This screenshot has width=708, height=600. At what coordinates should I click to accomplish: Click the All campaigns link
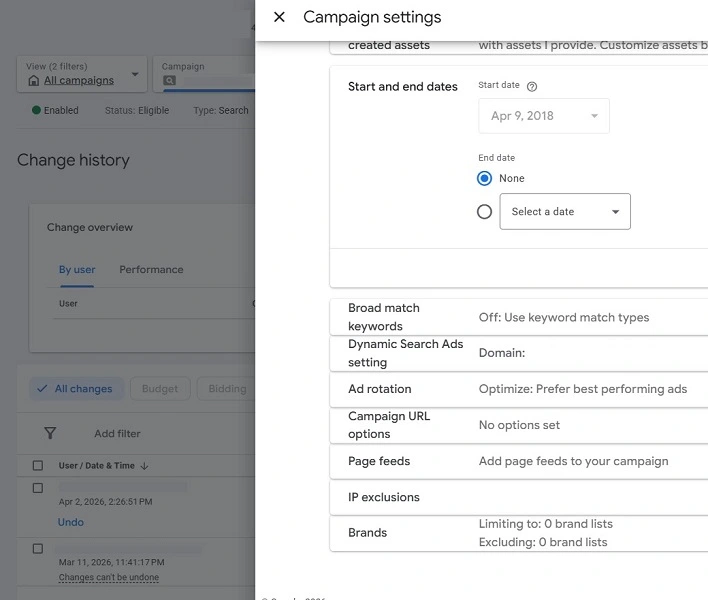(79, 80)
